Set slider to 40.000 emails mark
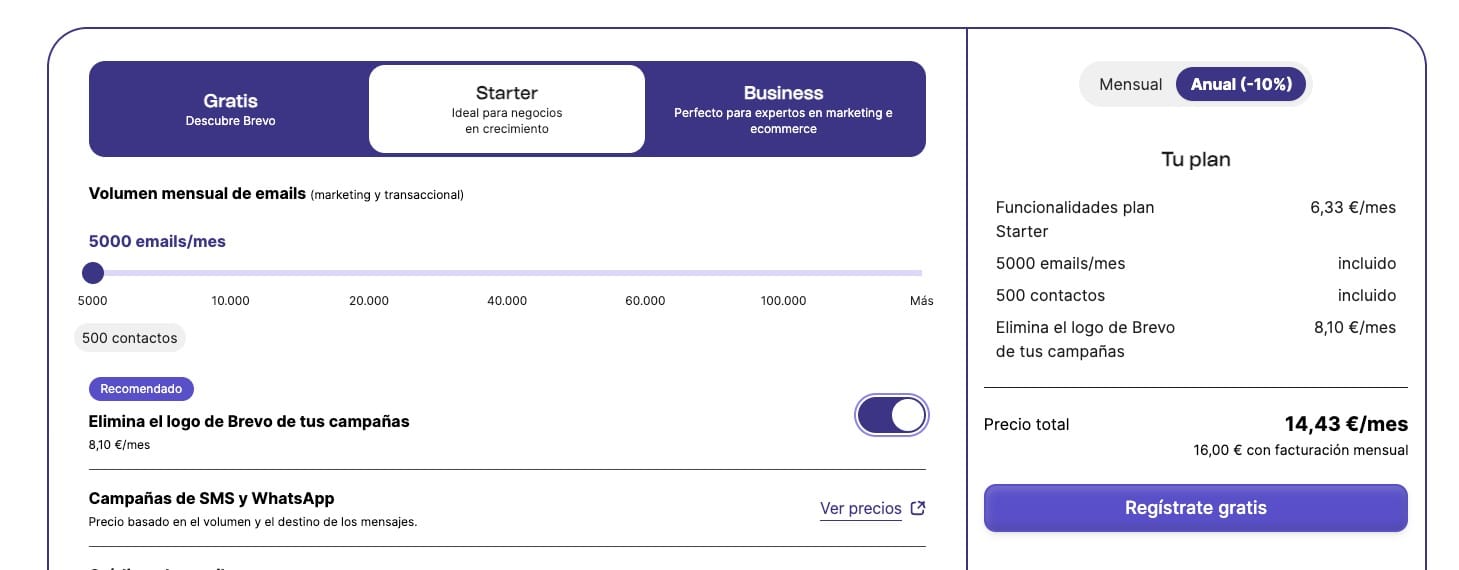 (507, 273)
